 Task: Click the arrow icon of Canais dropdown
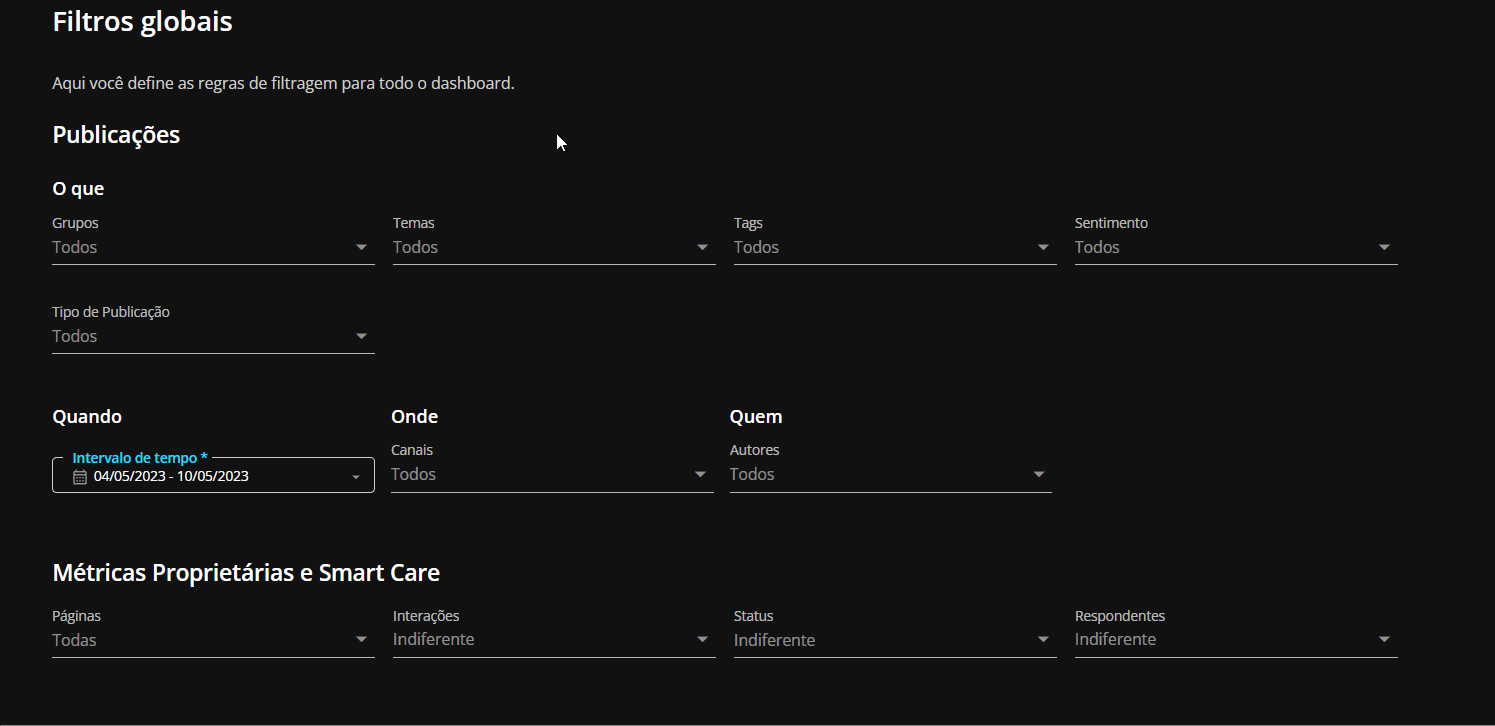700,475
